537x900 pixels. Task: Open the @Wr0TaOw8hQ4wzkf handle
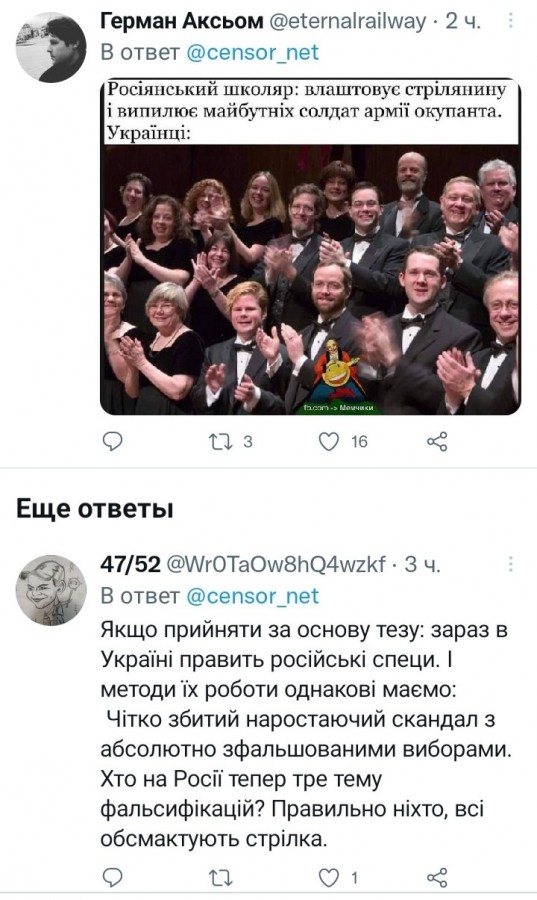(x=276, y=565)
